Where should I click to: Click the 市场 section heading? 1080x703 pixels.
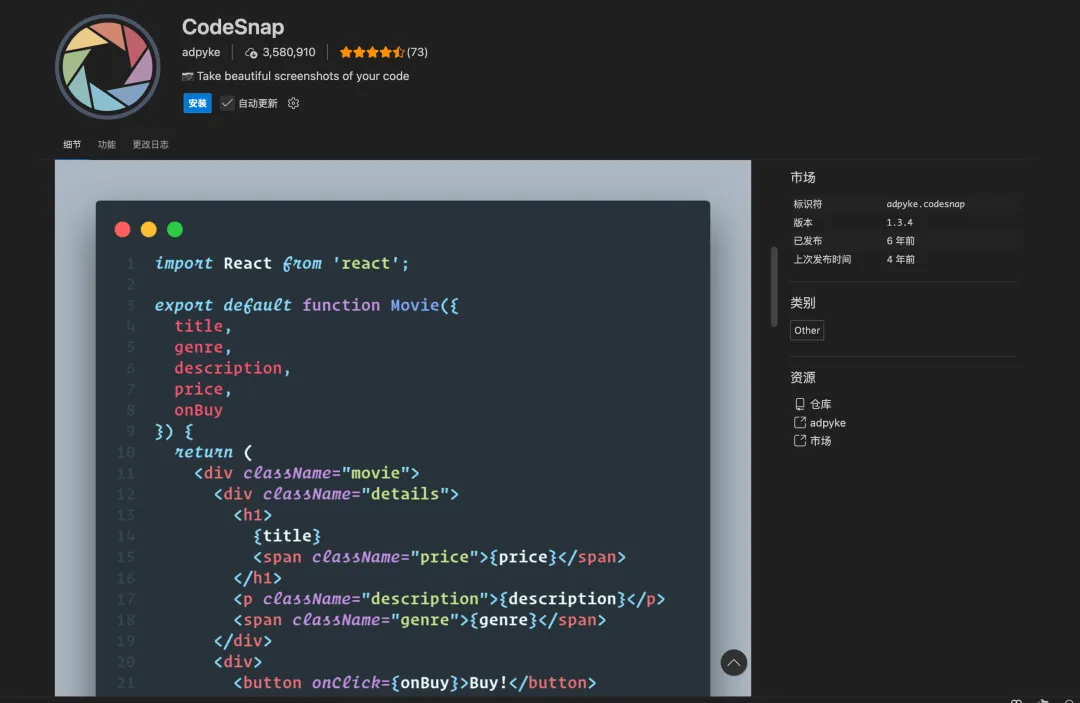point(802,178)
